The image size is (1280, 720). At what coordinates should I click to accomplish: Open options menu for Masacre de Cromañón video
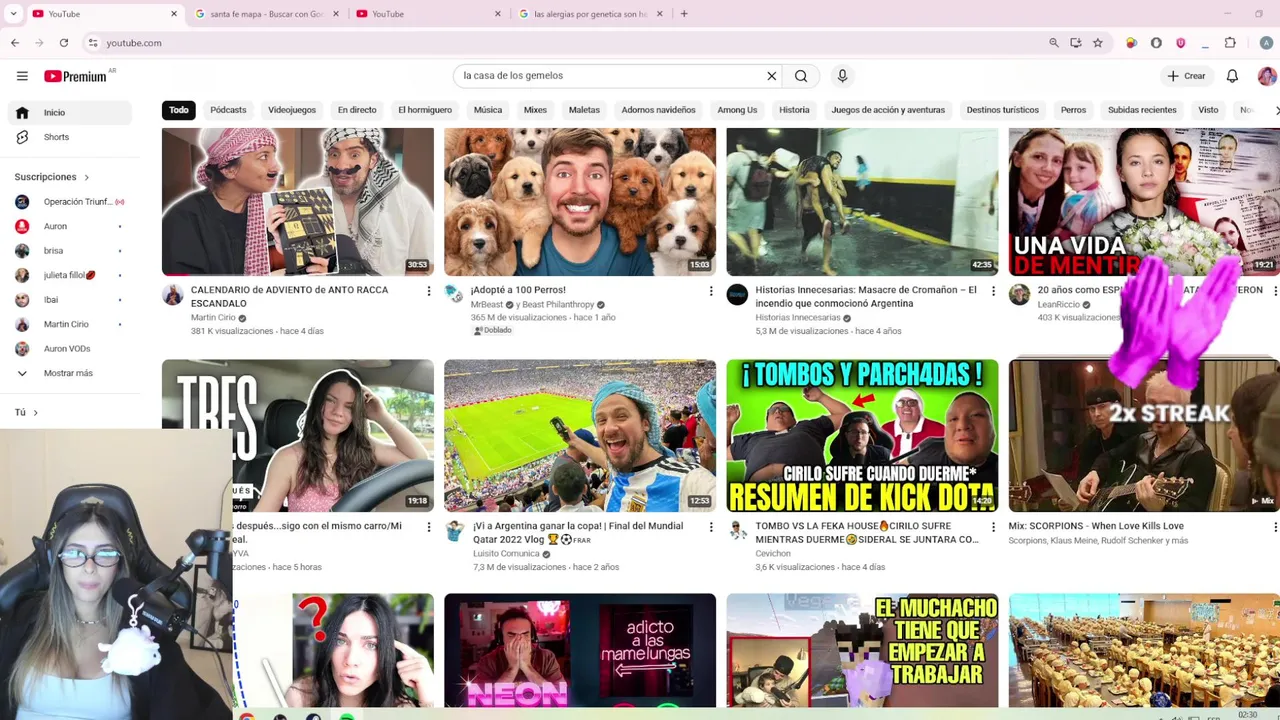coord(993,291)
